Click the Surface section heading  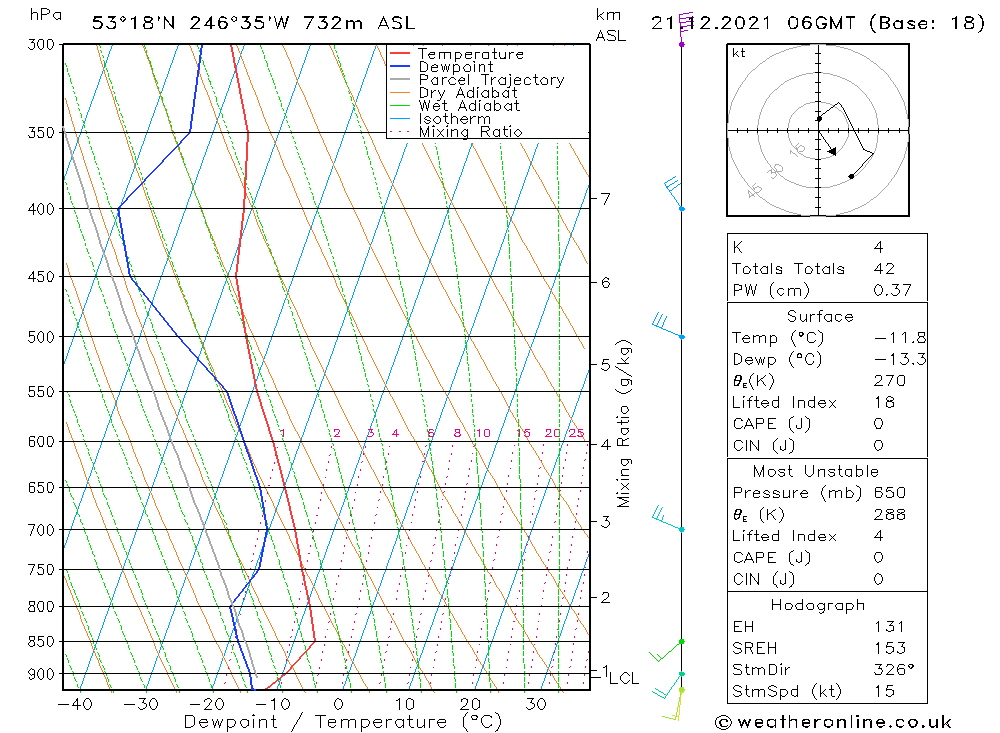click(820, 316)
